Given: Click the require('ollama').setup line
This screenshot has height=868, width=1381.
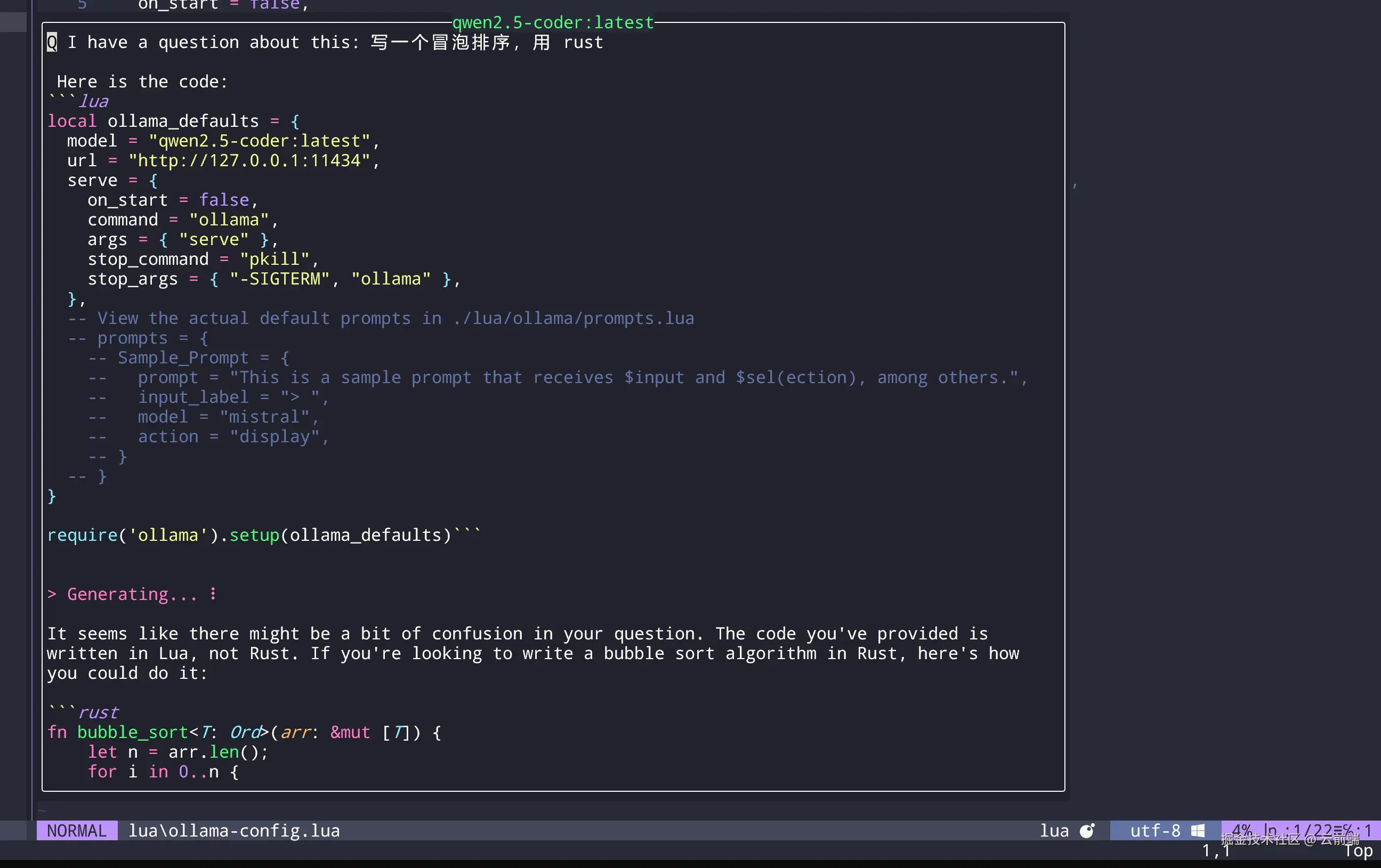Looking at the screenshot, I should [x=249, y=535].
